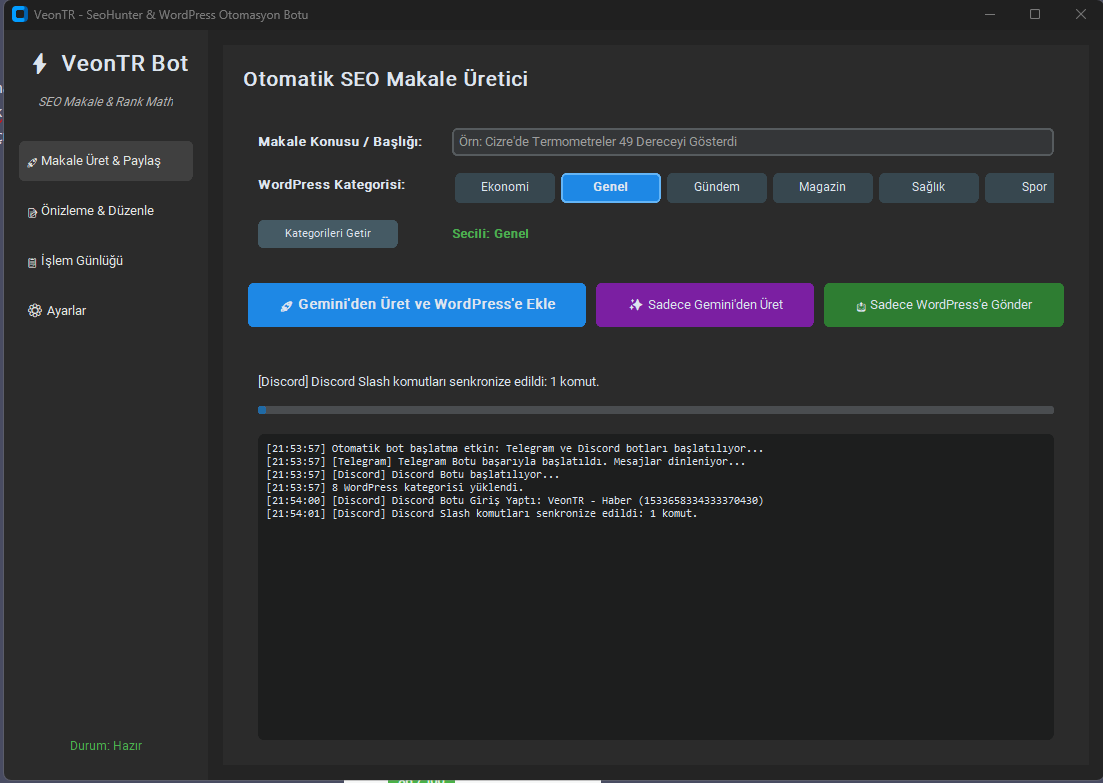The height and width of the screenshot is (783, 1103).
Task: Click the lightning bolt logo icon
Action: tap(39, 64)
